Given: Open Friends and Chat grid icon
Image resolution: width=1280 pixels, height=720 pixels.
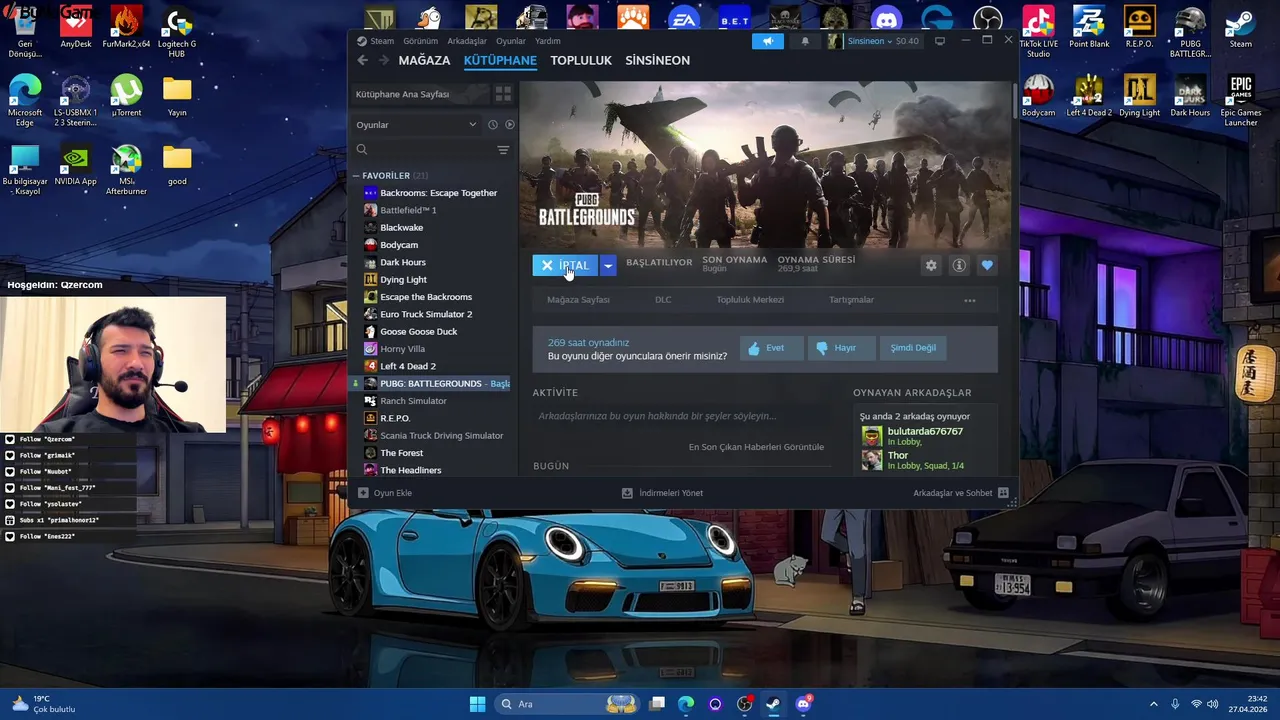Looking at the screenshot, I should (1003, 493).
